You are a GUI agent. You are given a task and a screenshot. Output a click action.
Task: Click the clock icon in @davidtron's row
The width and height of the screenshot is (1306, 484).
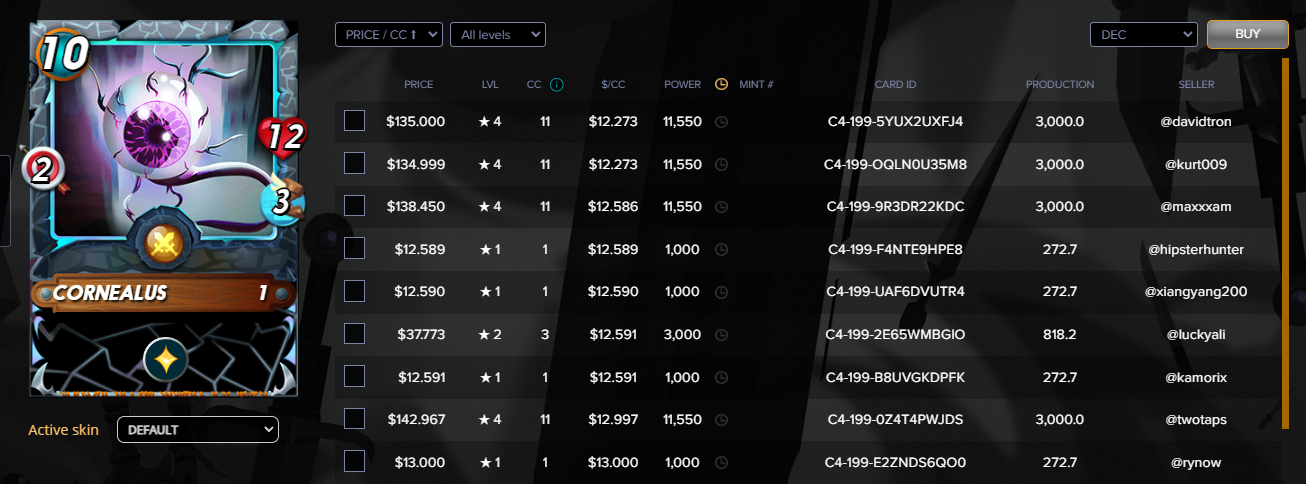tap(722, 121)
